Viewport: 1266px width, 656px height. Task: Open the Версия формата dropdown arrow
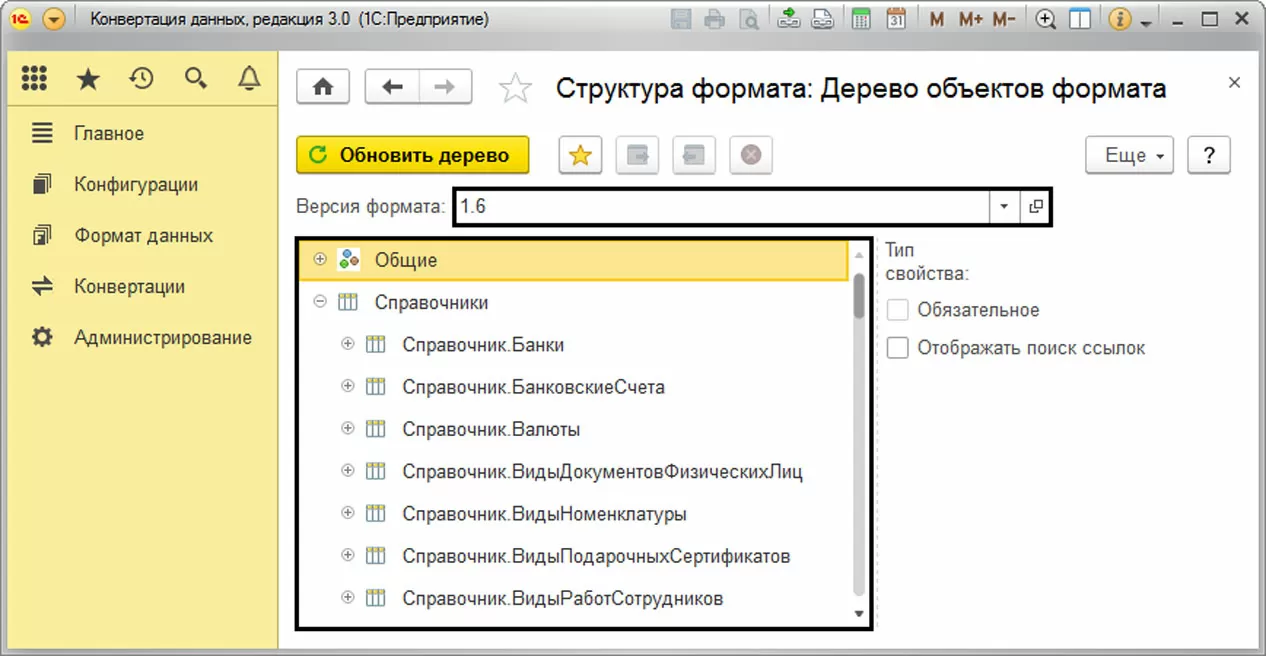(1004, 207)
